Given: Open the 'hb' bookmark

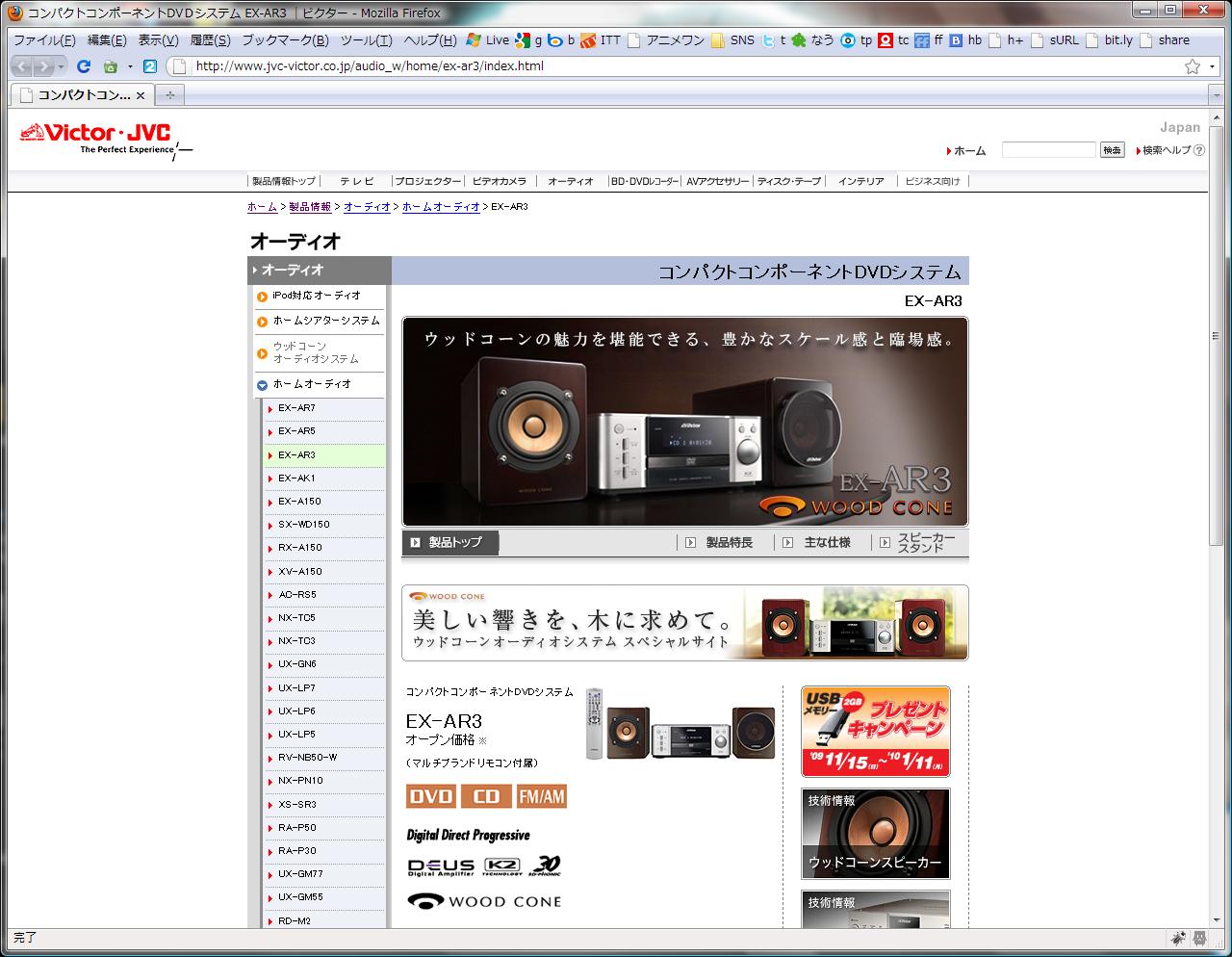Looking at the screenshot, I should (x=966, y=40).
